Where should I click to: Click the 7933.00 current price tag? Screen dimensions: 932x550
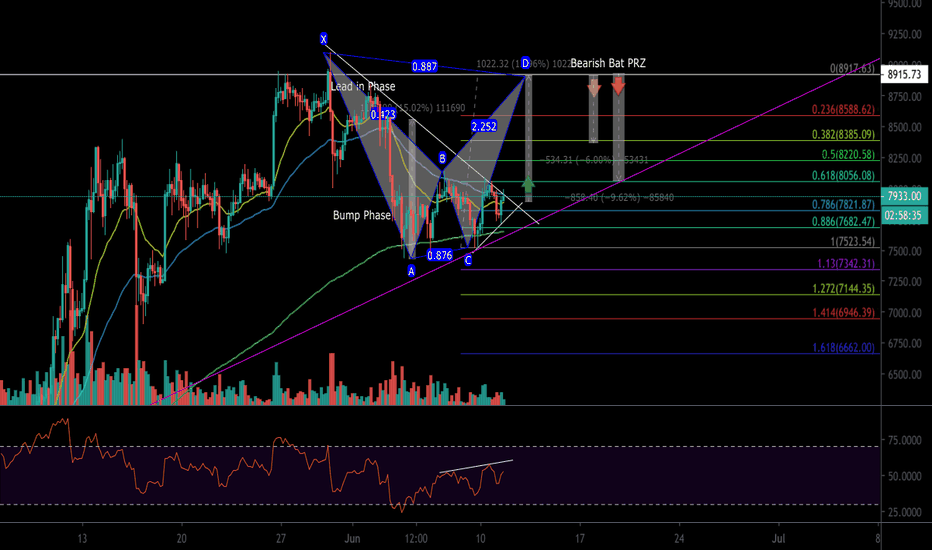click(904, 196)
